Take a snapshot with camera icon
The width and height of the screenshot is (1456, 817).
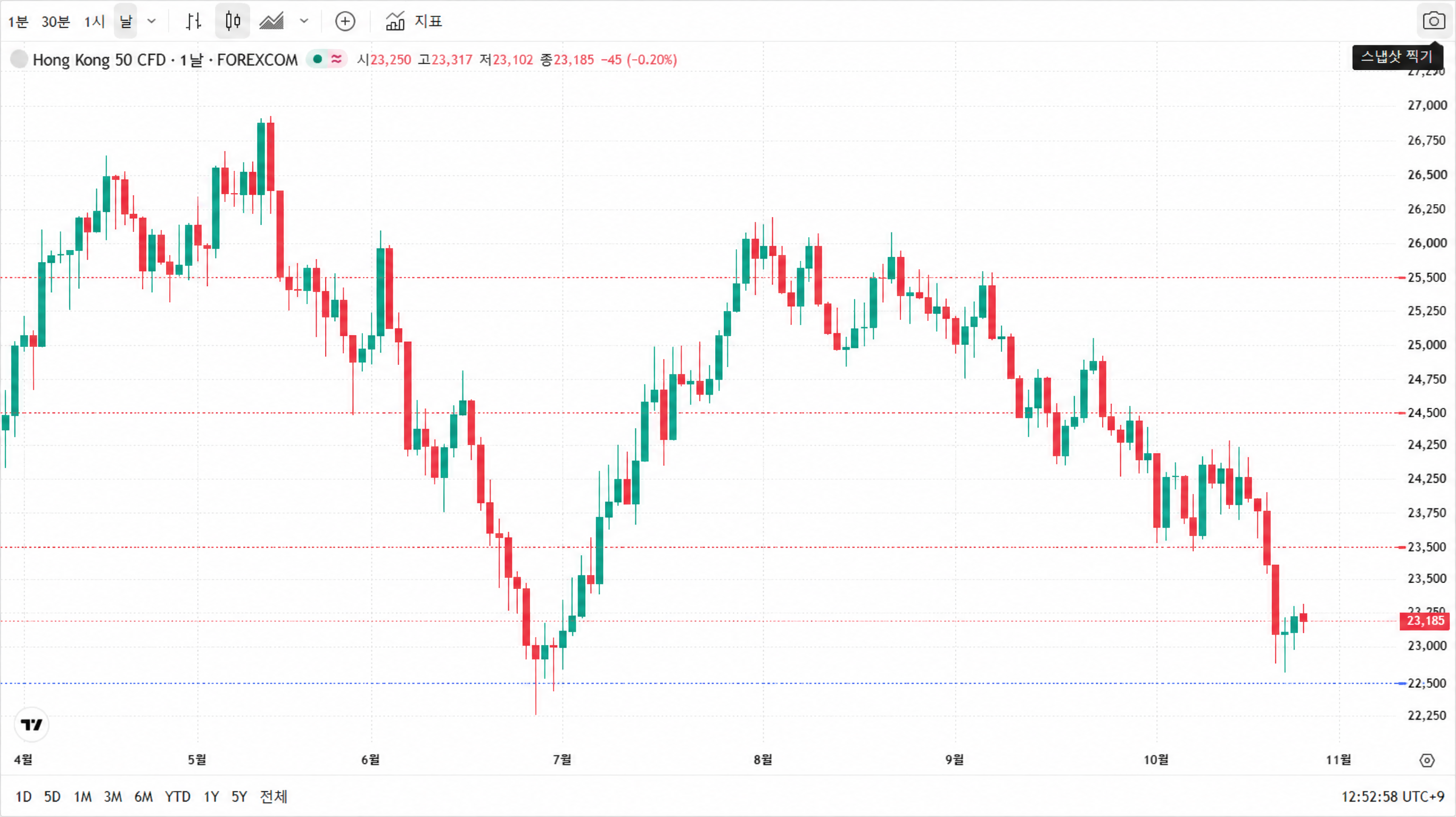(x=1434, y=21)
